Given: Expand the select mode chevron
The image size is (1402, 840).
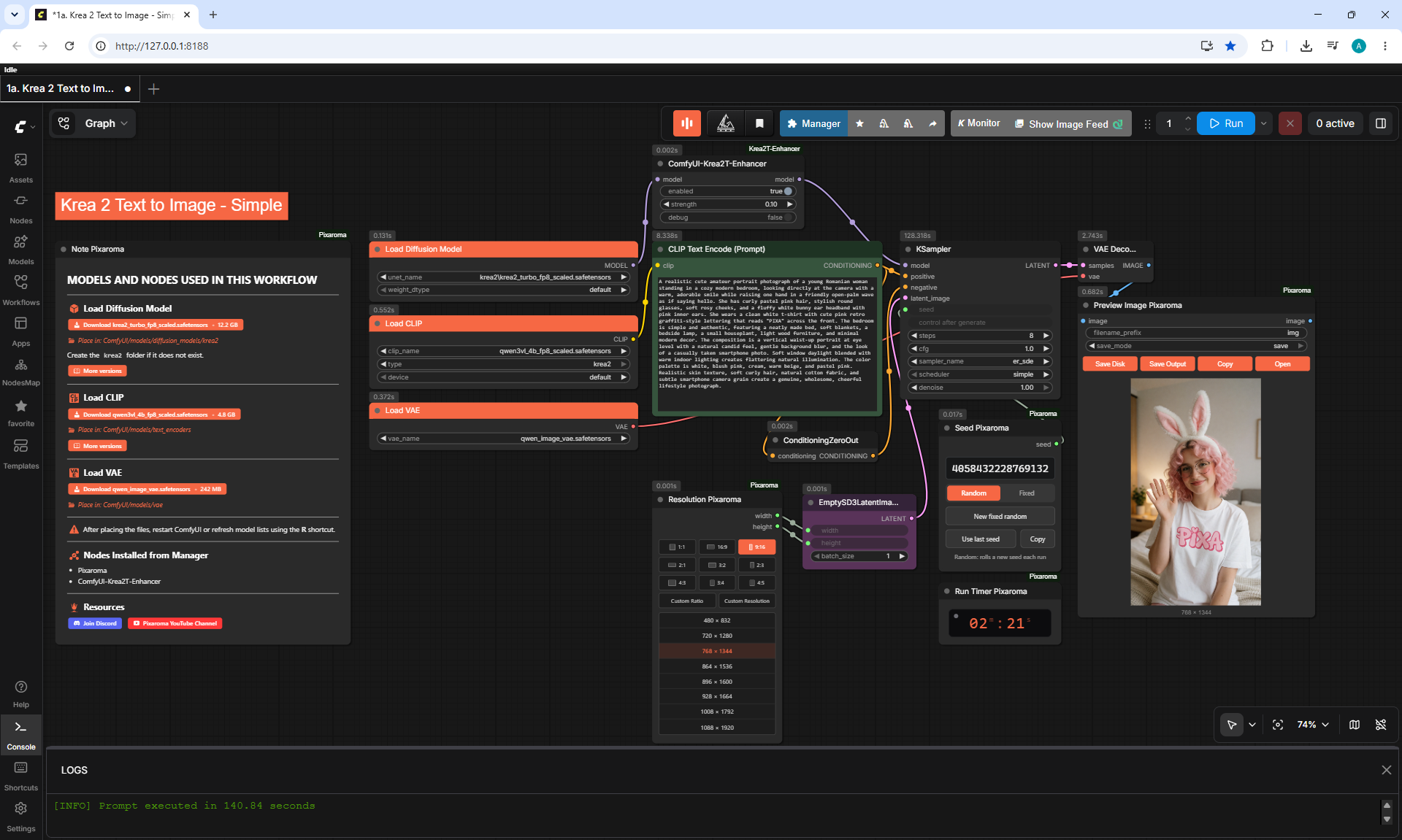Looking at the screenshot, I should (1252, 725).
